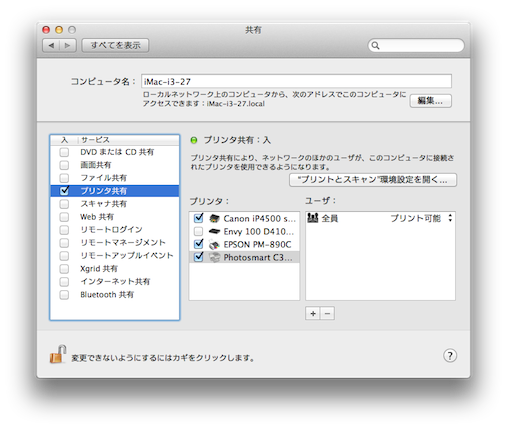This screenshot has width=507, height=429.
Task: Open help with the question mark button
Action: (450, 355)
